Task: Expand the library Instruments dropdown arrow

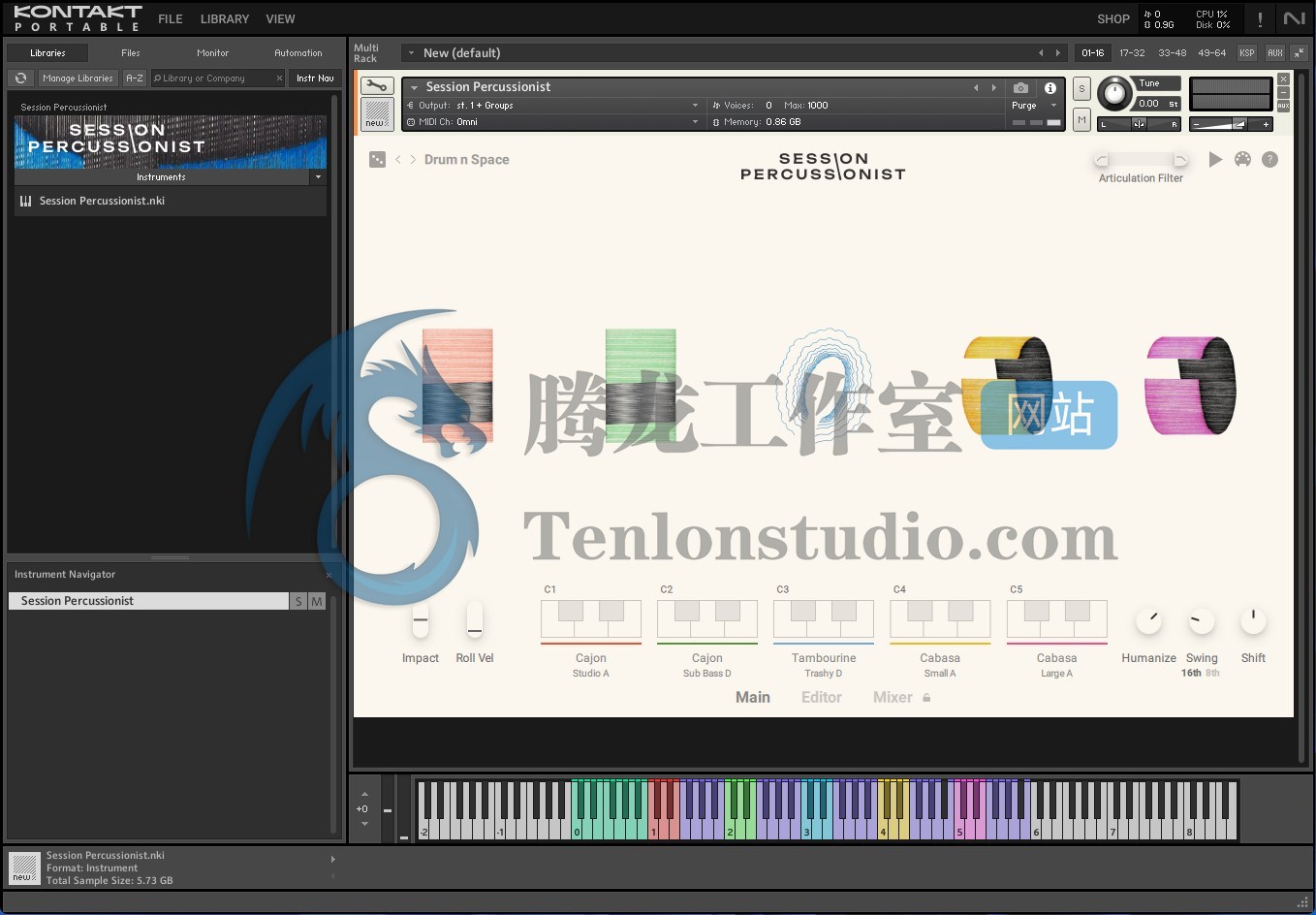Action: pos(318,177)
